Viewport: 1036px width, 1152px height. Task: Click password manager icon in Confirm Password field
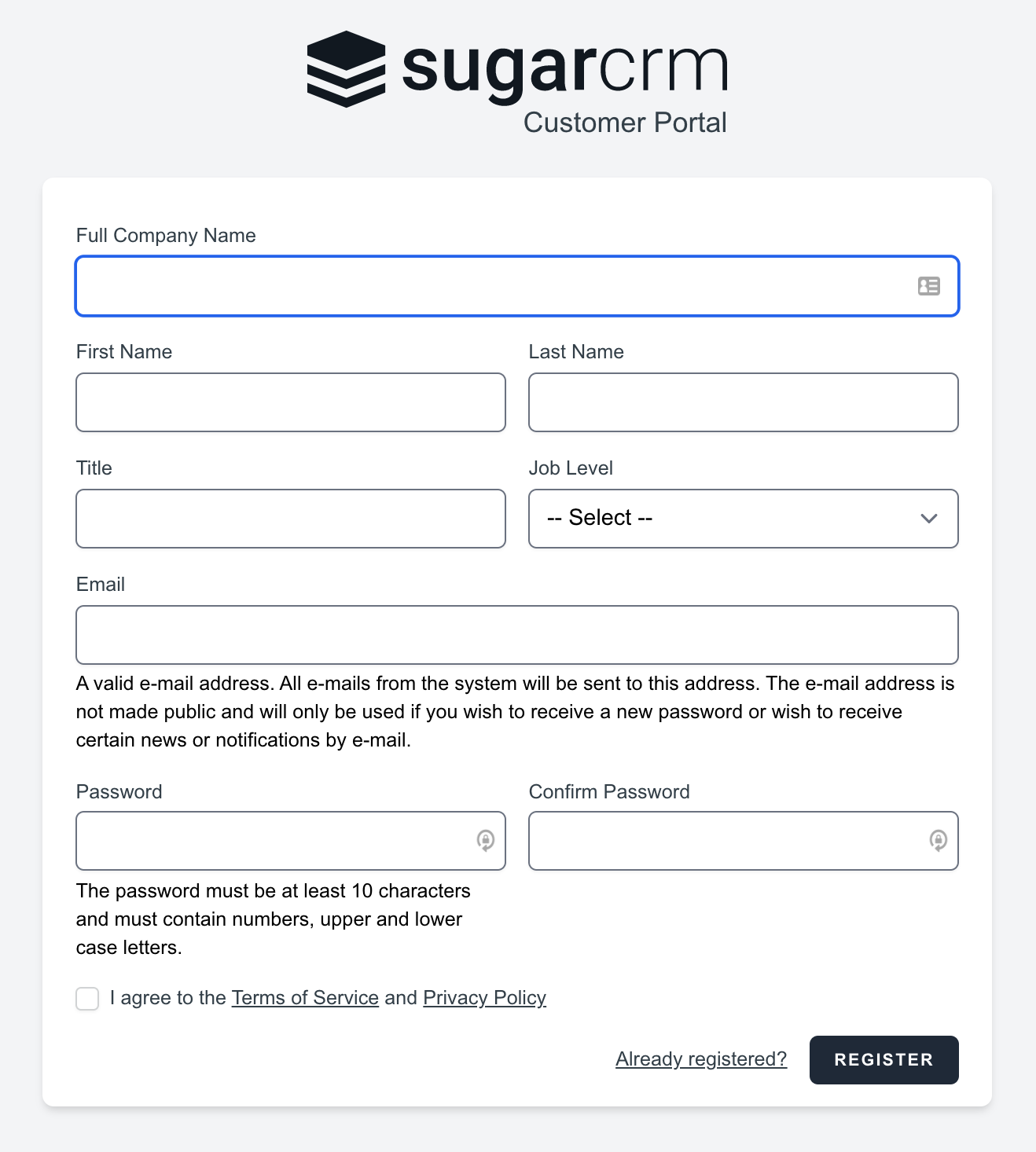[x=938, y=840]
